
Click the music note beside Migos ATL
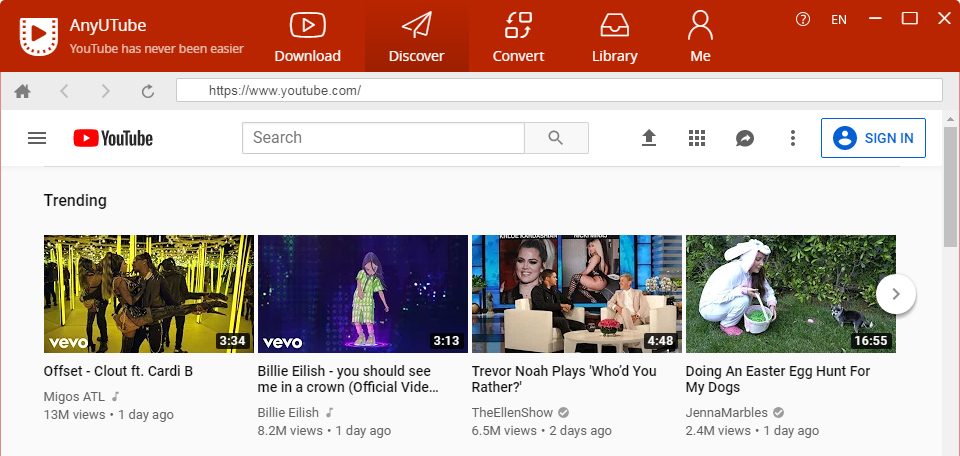[116, 396]
